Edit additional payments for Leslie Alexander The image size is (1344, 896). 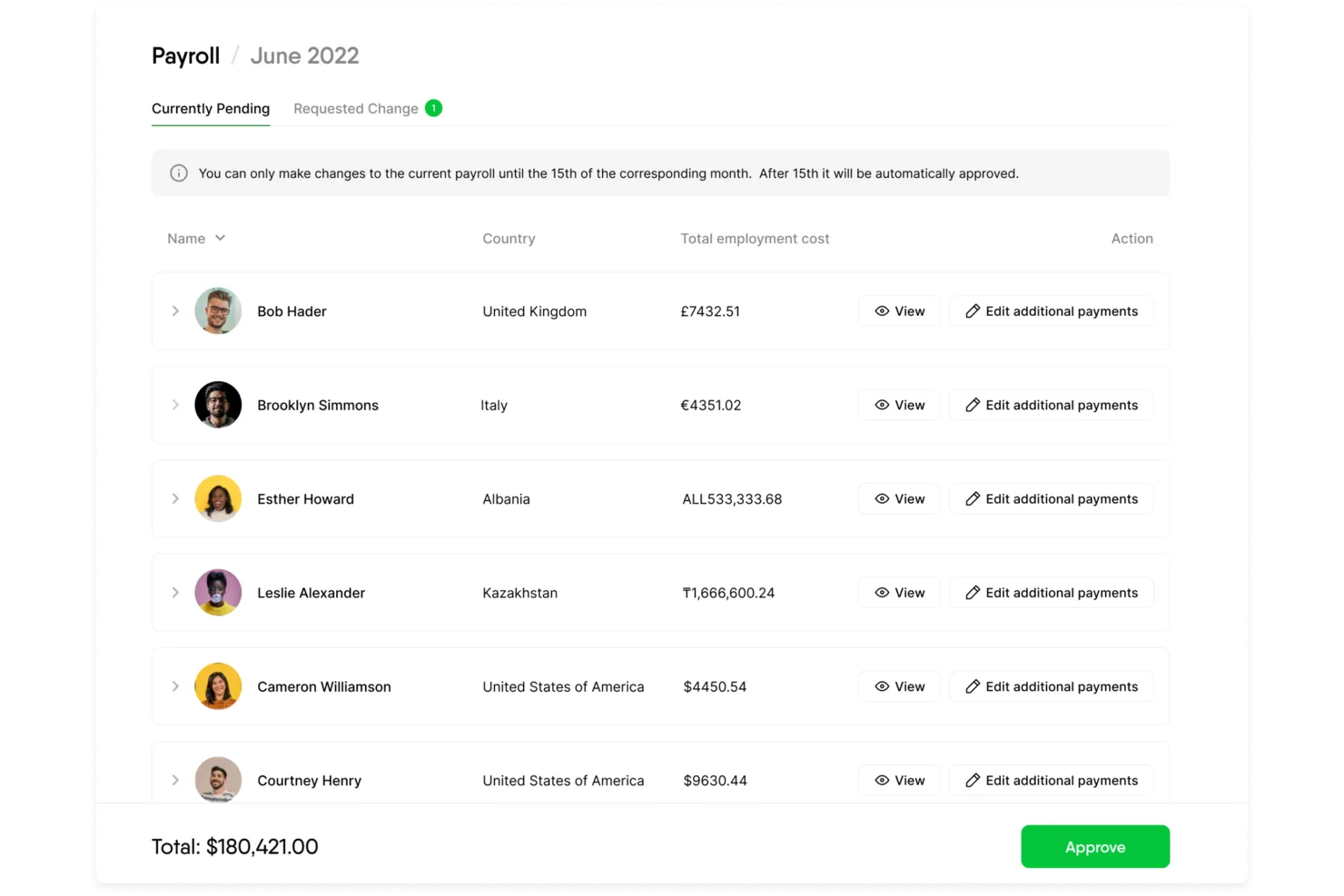1052,593
